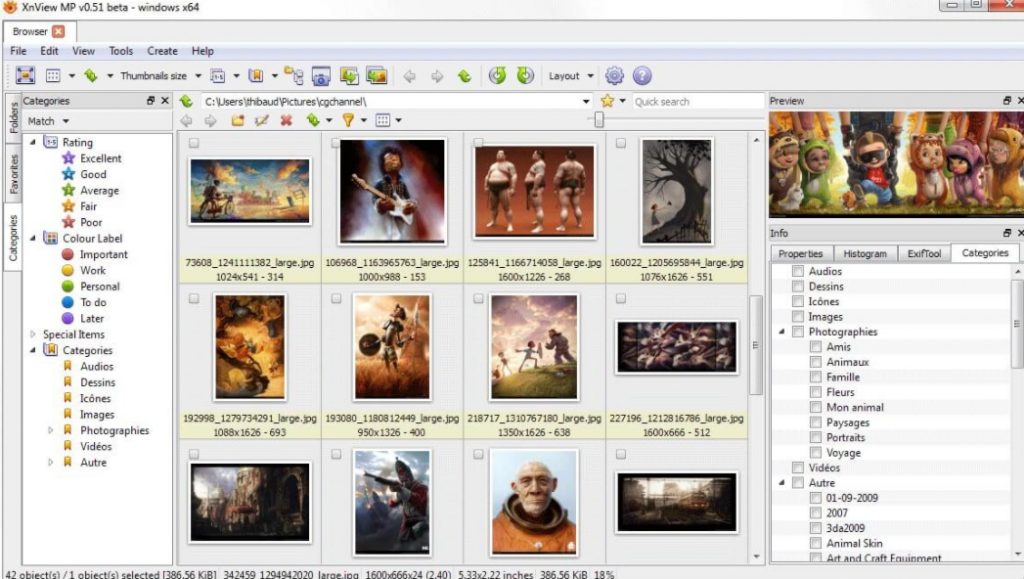The image size is (1024, 579).
Task: Click the new folder icon
Action: pos(237,120)
